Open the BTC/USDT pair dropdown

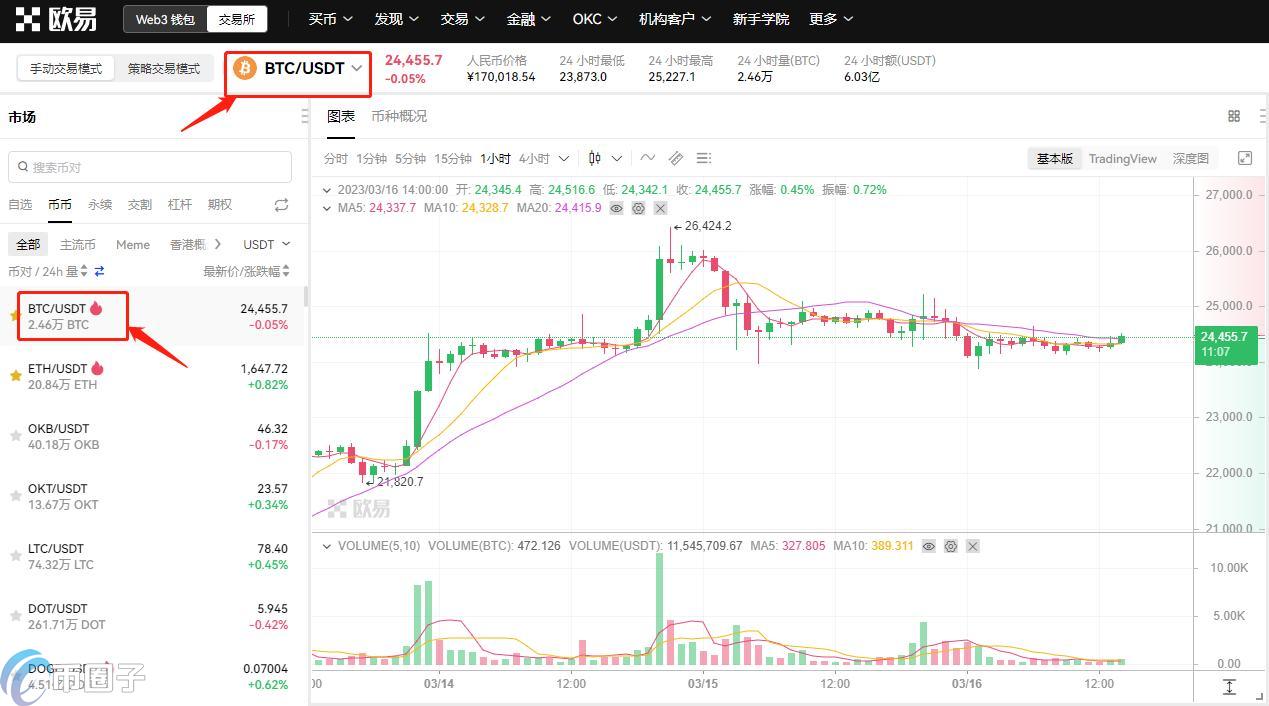coord(298,68)
